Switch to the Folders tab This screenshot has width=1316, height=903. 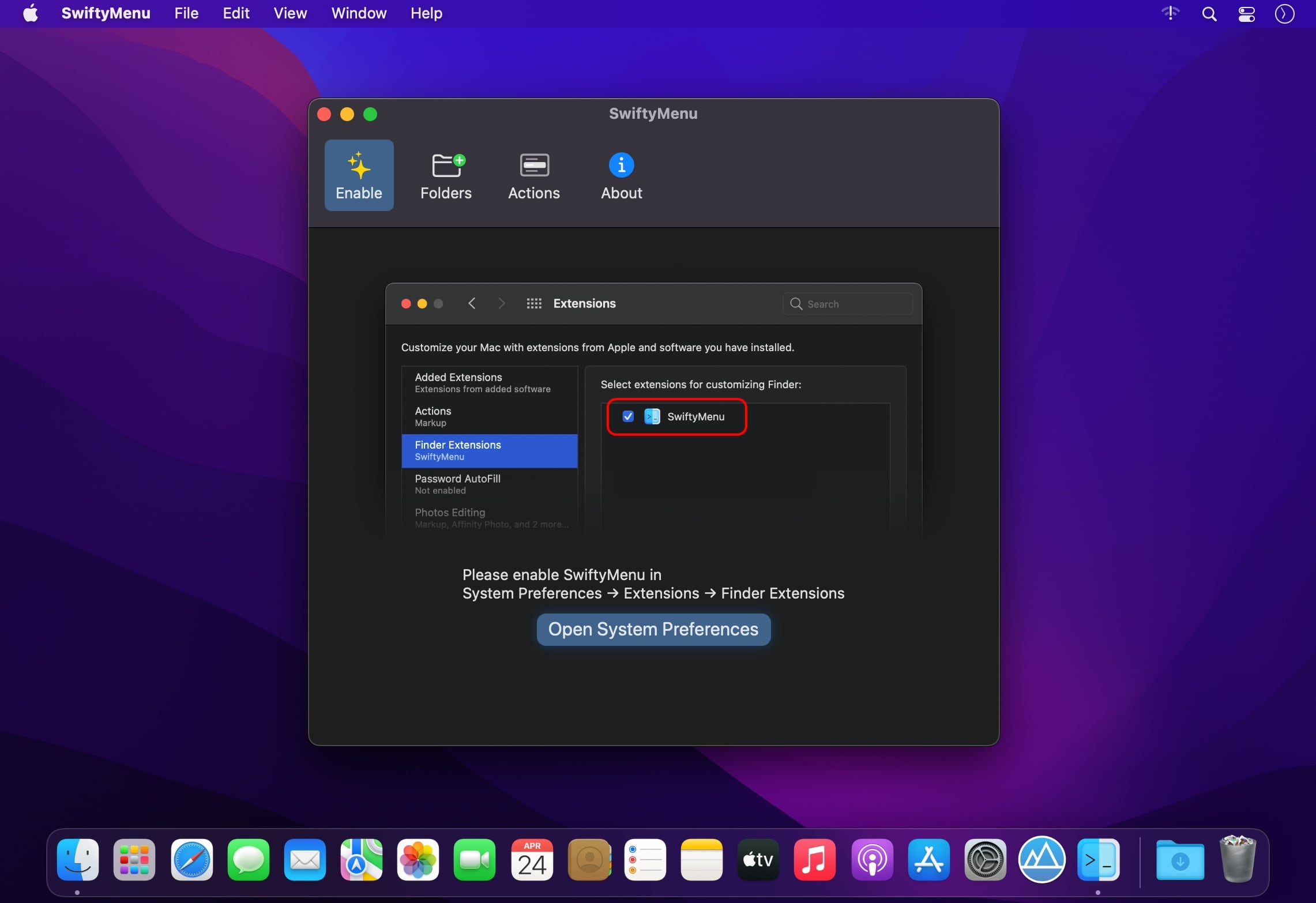446,175
